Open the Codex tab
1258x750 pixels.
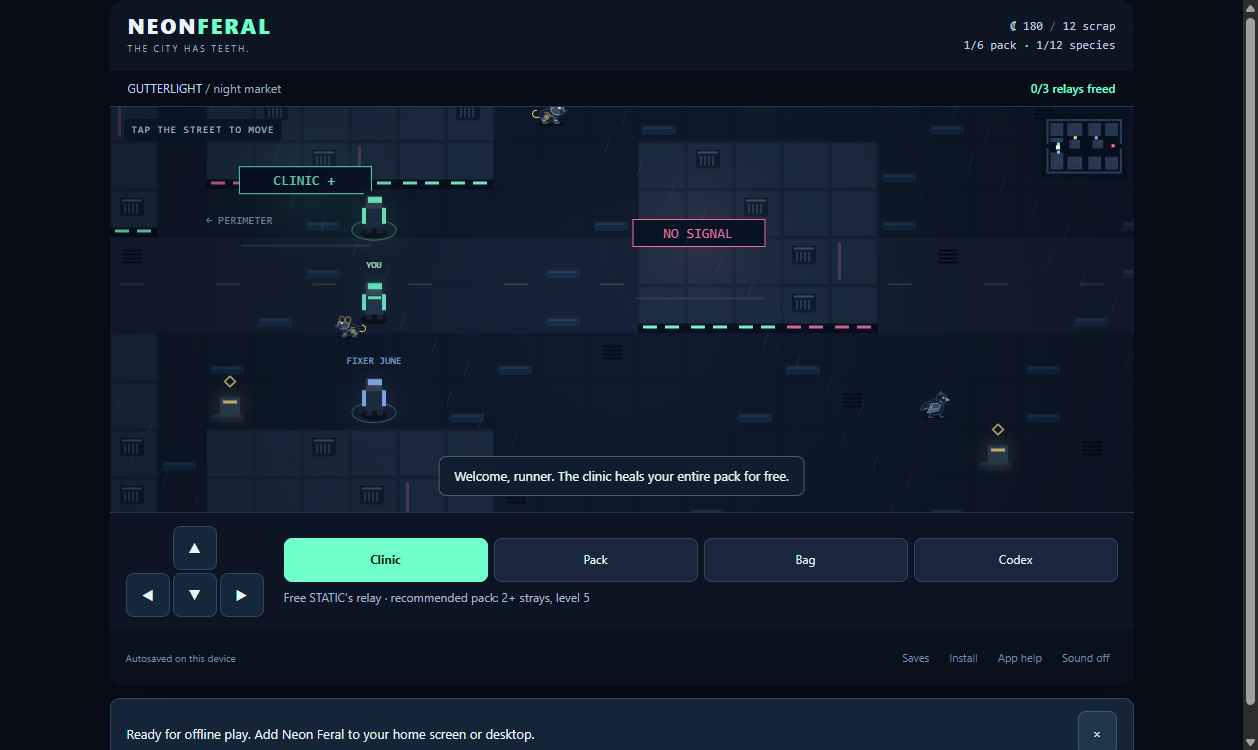(1016, 560)
